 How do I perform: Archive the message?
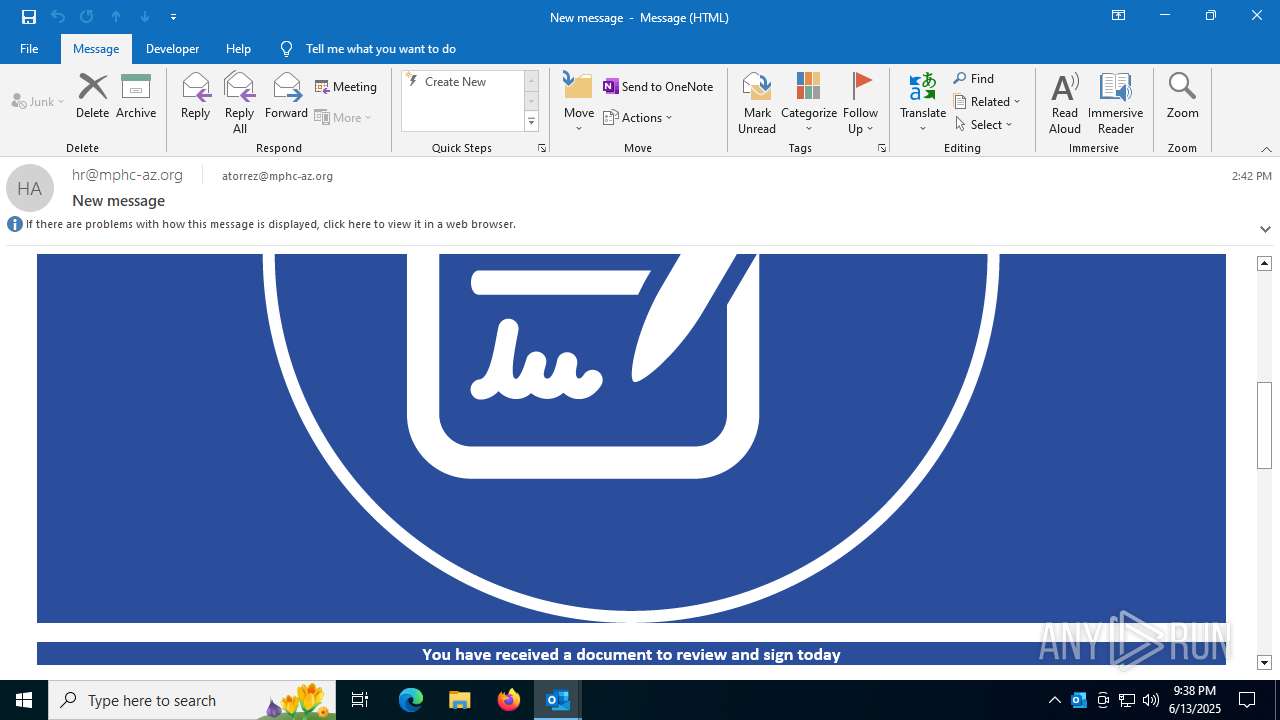click(x=136, y=96)
